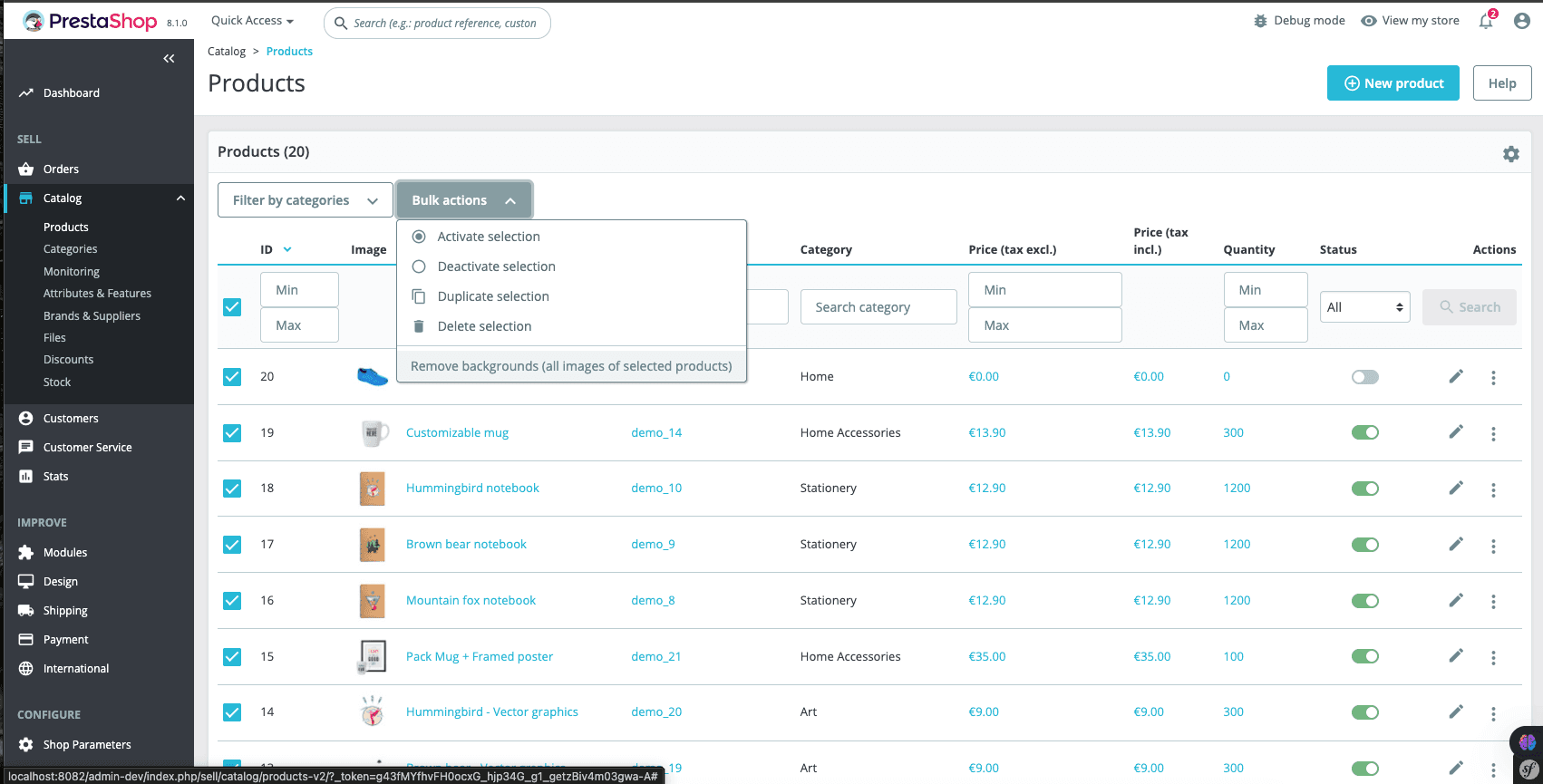Click edit pencil for Mountain fox notebook

(x=1456, y=600)
